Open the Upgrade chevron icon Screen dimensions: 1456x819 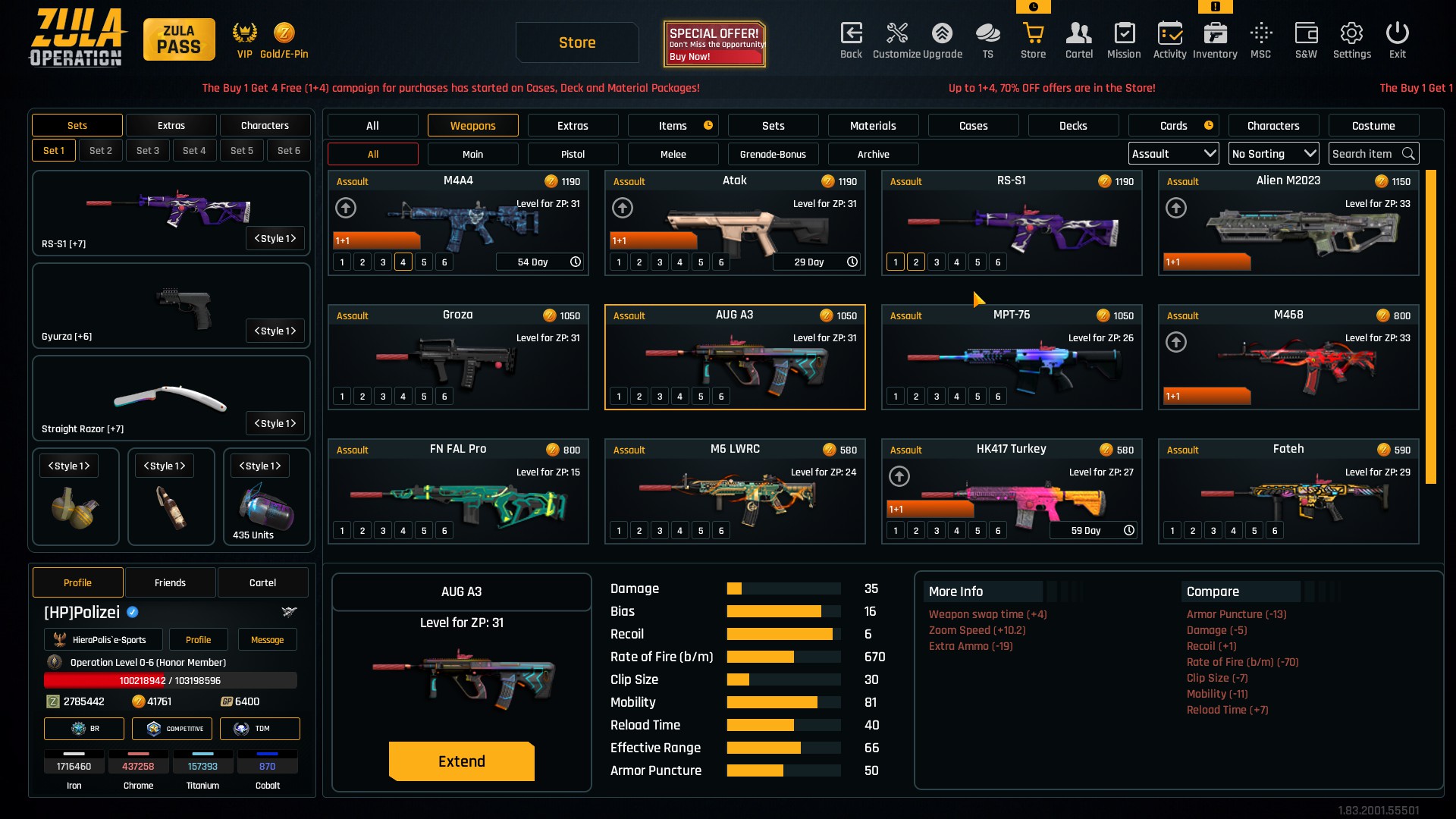(x=942, y=33)
